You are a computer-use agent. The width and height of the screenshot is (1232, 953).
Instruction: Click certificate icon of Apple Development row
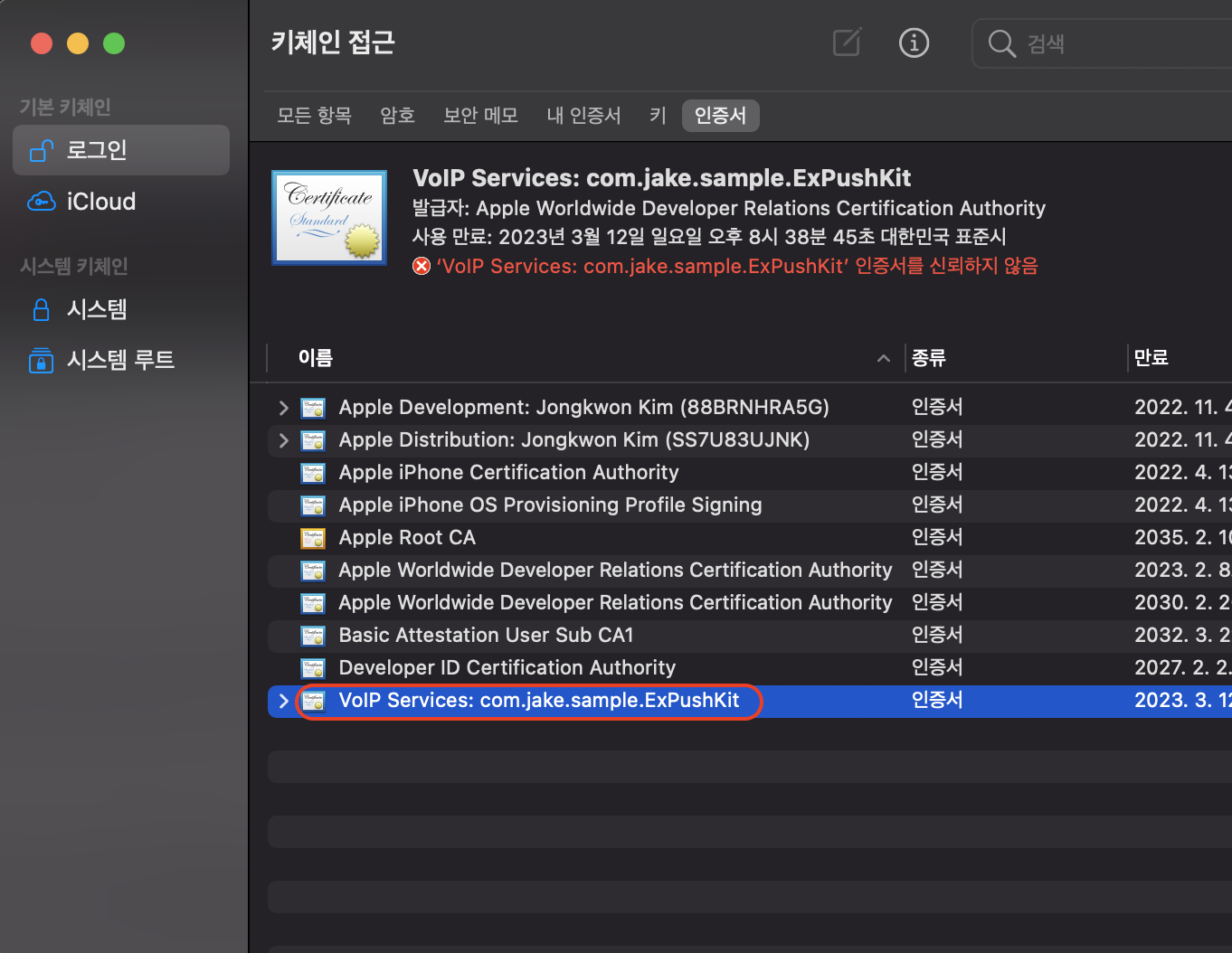pos(313,409)
